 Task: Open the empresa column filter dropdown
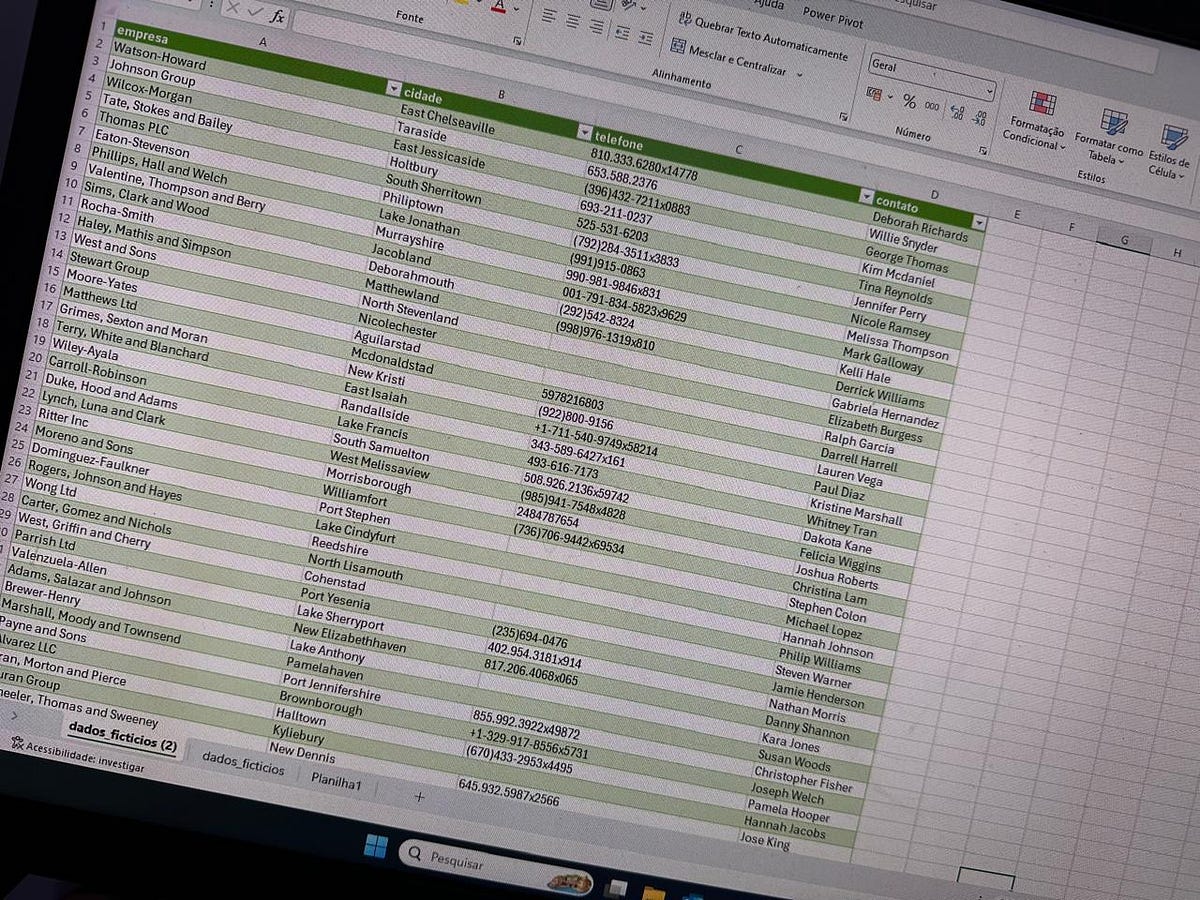[x=394, y=89]
